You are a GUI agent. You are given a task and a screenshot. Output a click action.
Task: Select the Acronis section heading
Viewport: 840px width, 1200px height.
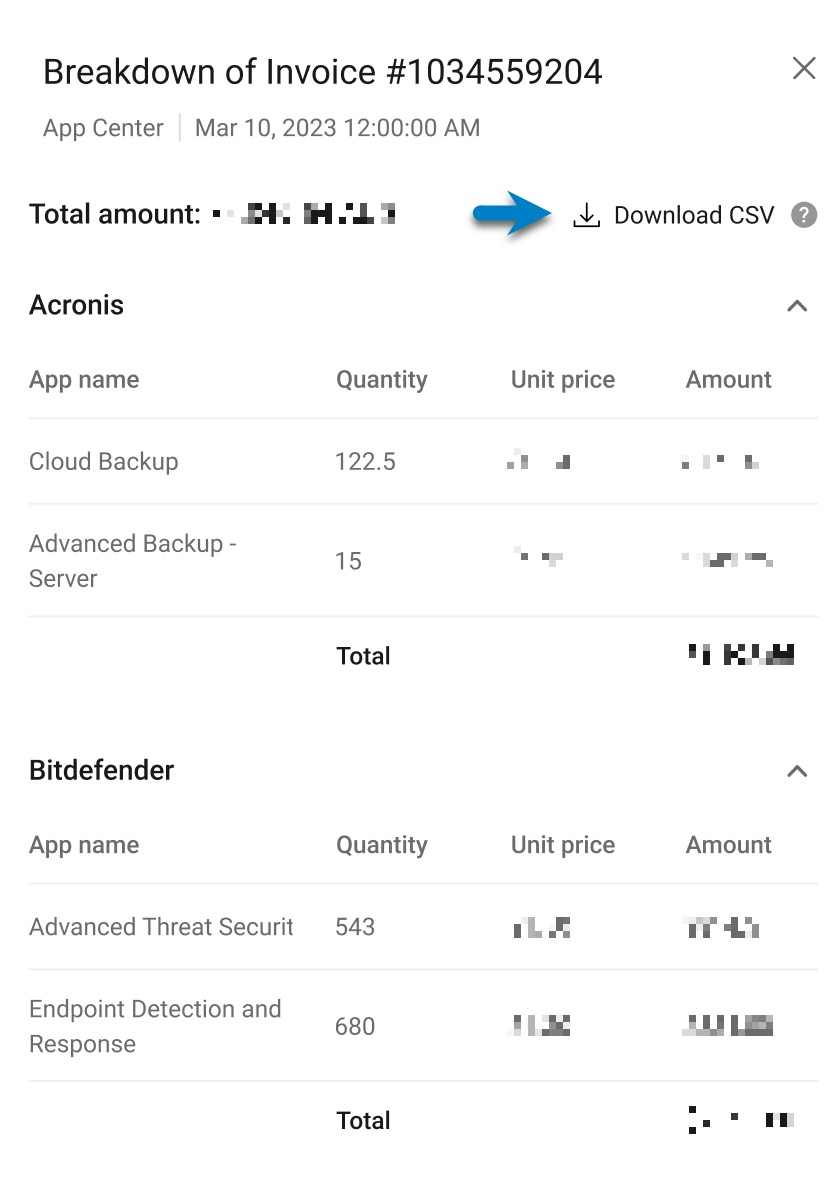point(77,305)
